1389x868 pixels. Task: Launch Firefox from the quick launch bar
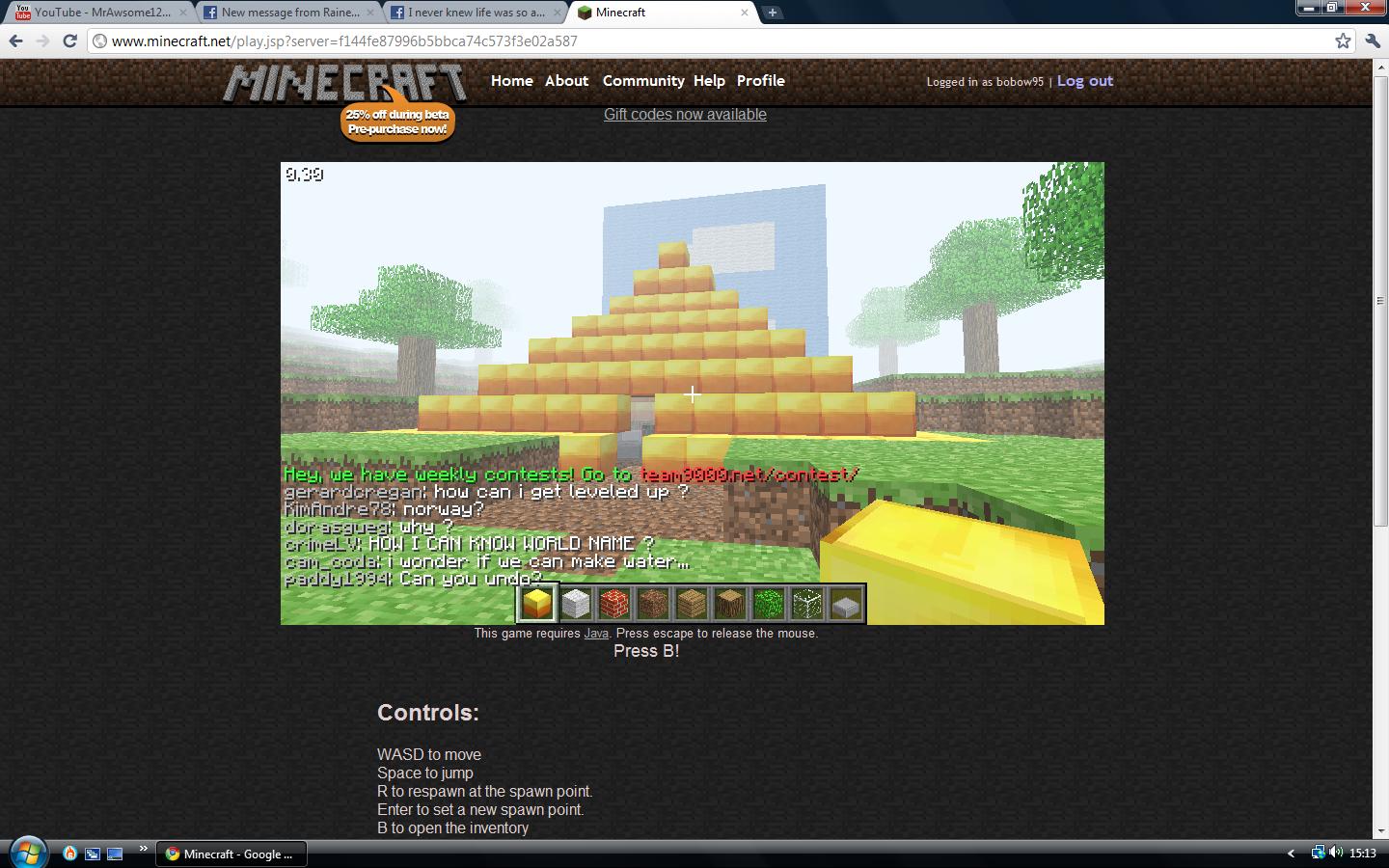click(69, 854)
